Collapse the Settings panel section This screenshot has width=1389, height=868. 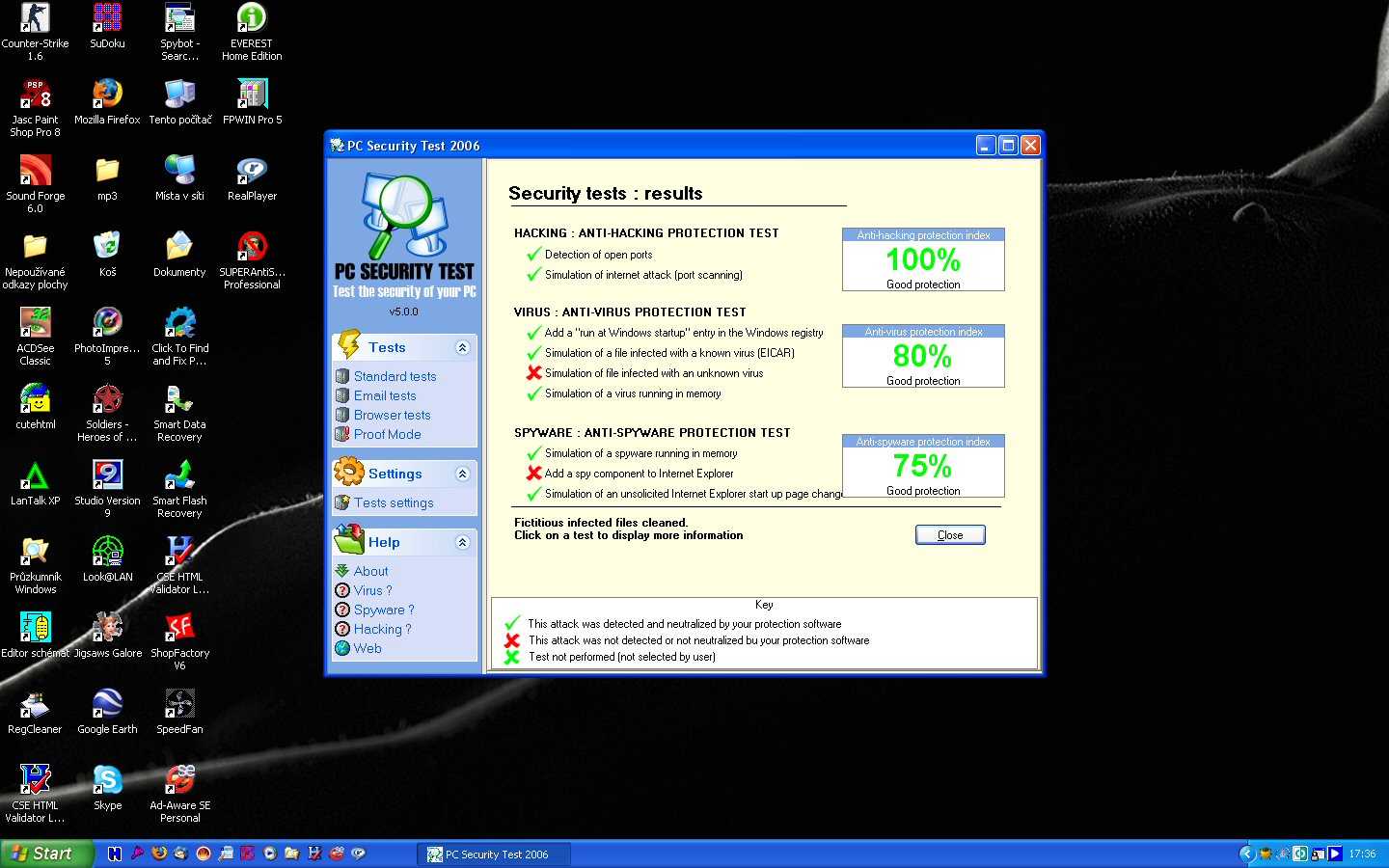click(462, 474)
